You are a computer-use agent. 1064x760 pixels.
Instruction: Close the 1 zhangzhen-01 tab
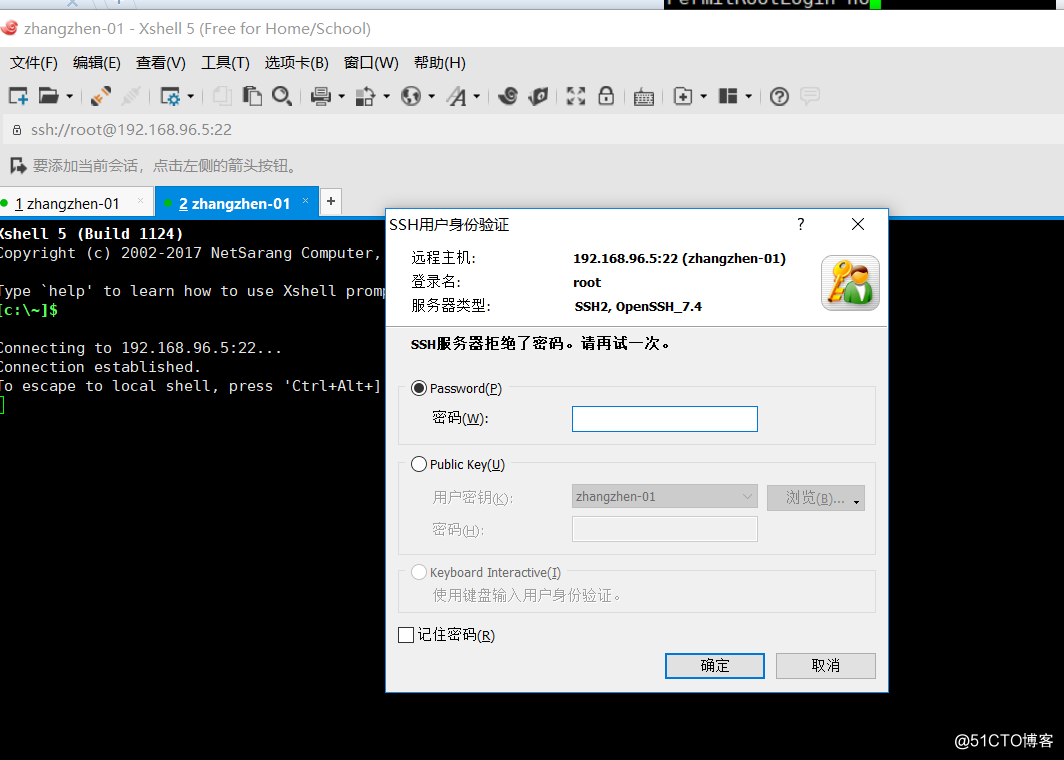tap(140, 201)
